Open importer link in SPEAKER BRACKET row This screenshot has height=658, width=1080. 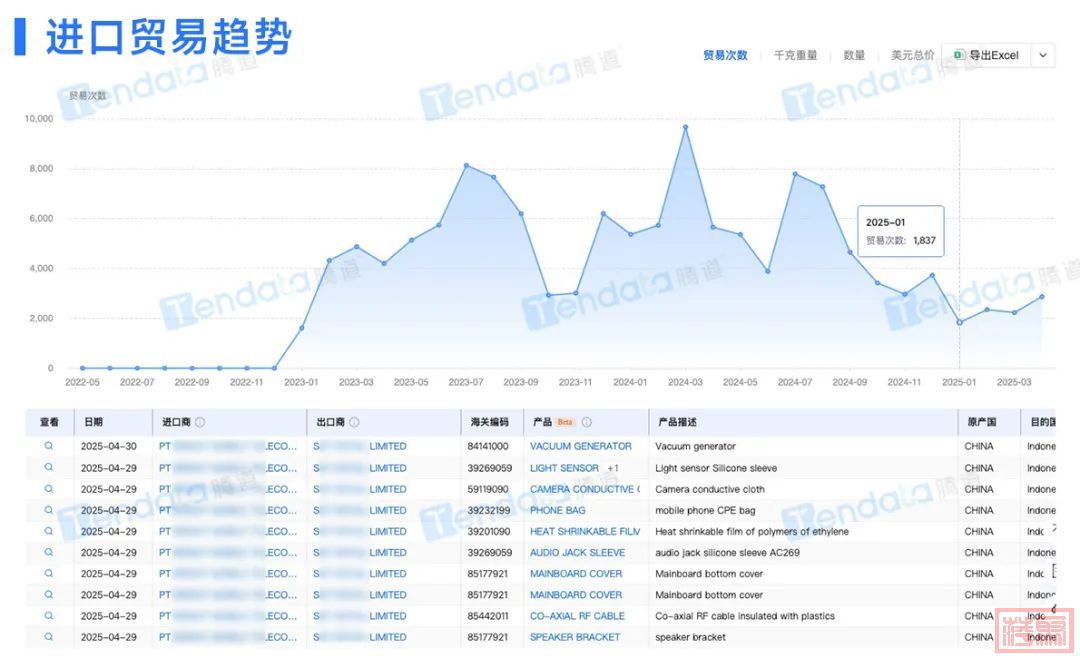[x=228, y=637]
